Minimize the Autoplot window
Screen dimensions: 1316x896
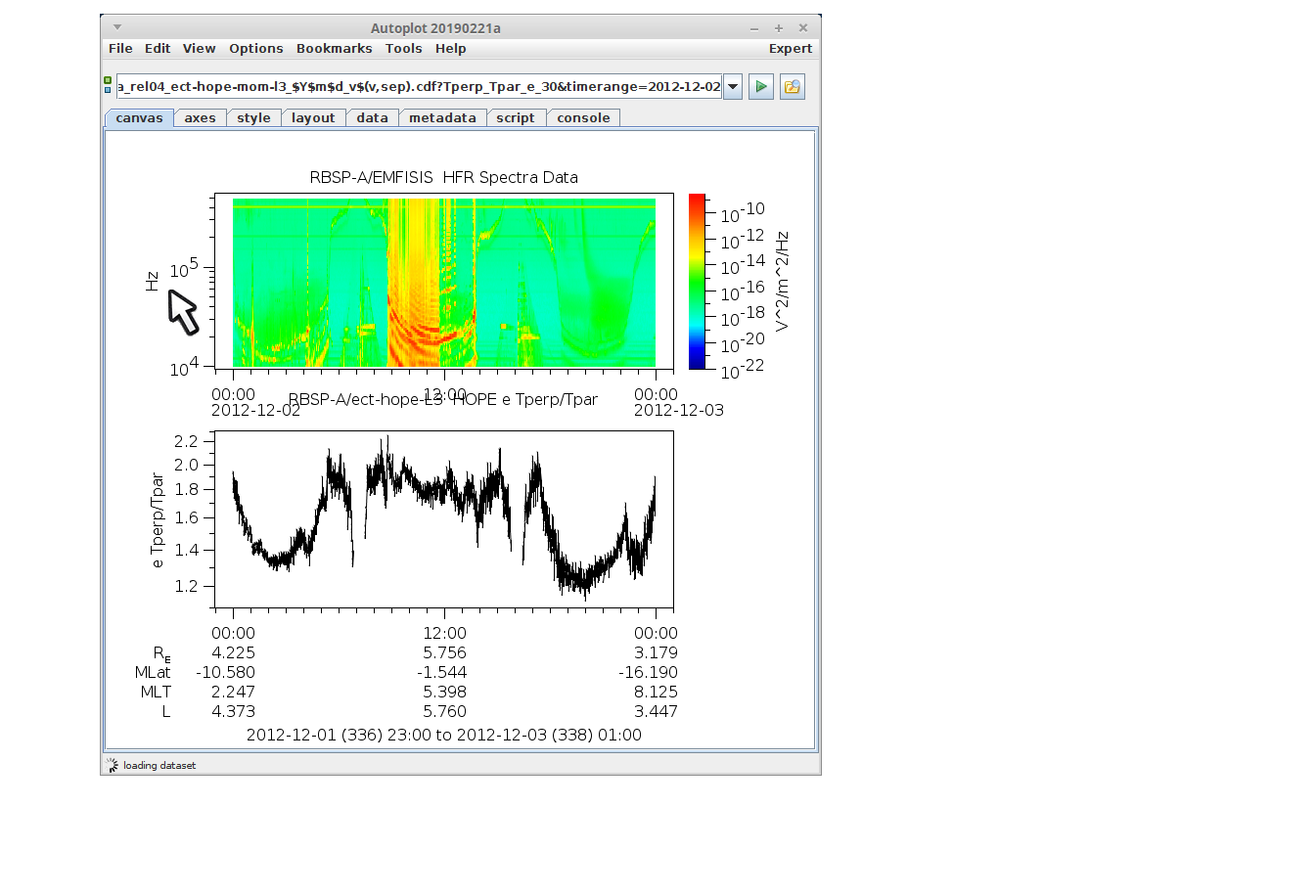click(x=753, y=28)
